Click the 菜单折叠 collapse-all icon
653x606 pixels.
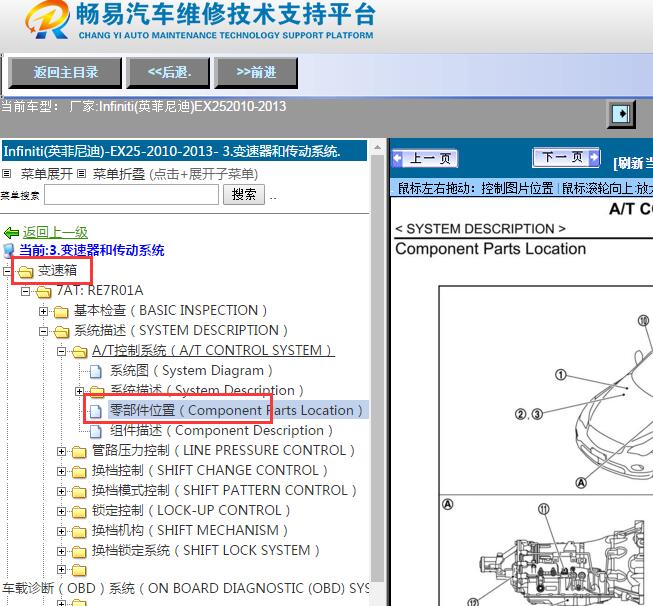pos(82,173)
